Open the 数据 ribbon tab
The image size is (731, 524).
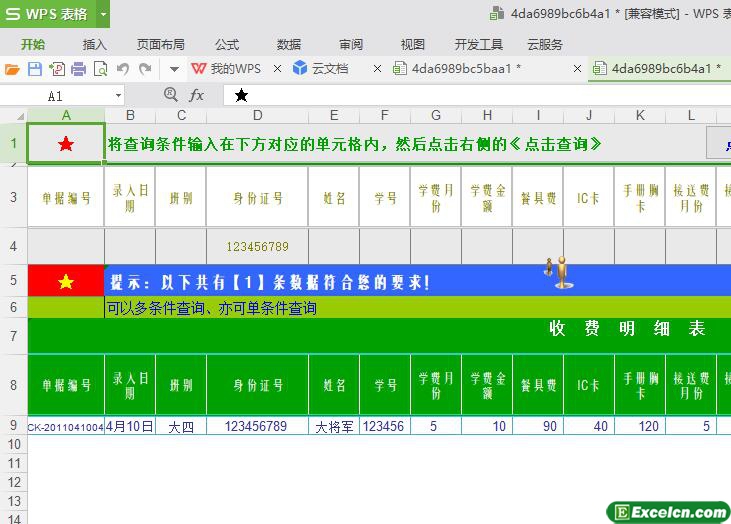pos(289,44)
